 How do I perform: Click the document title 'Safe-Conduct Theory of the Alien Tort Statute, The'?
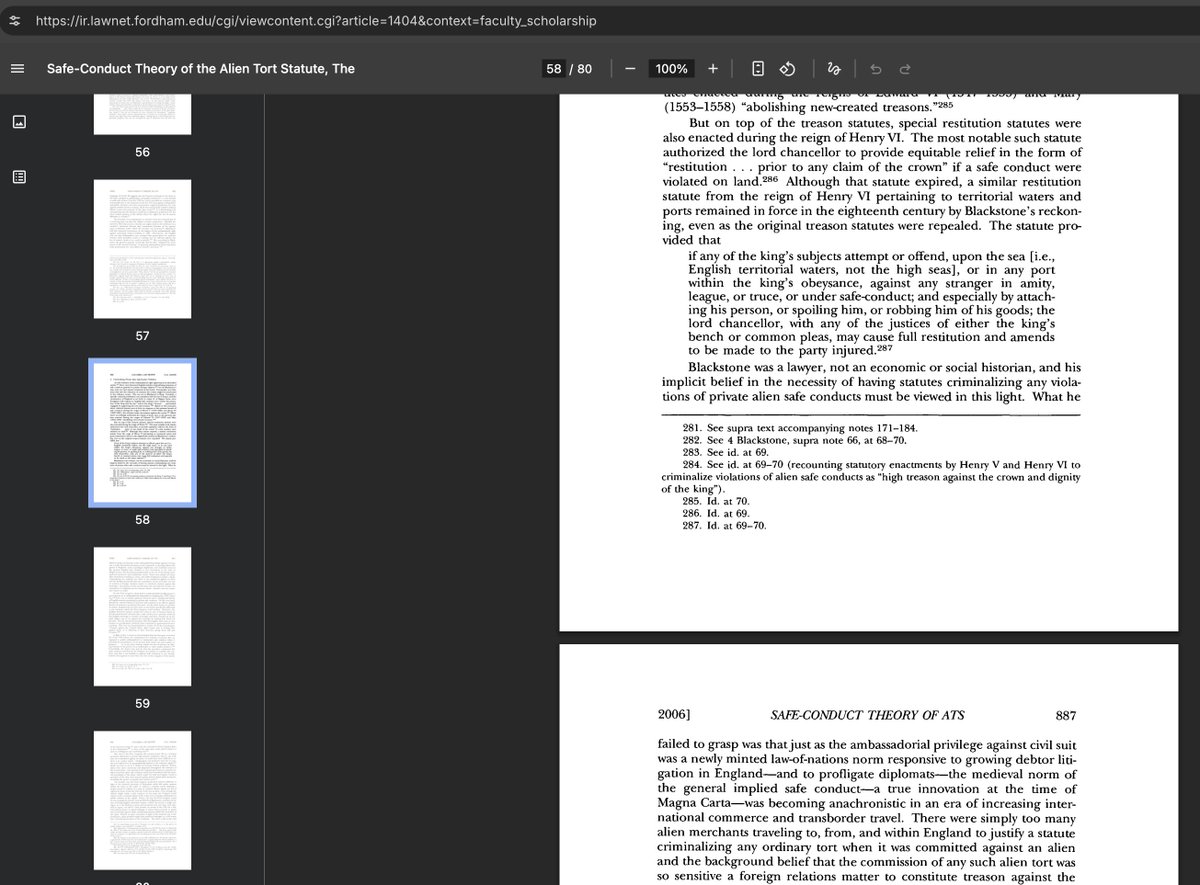(201, 69)
